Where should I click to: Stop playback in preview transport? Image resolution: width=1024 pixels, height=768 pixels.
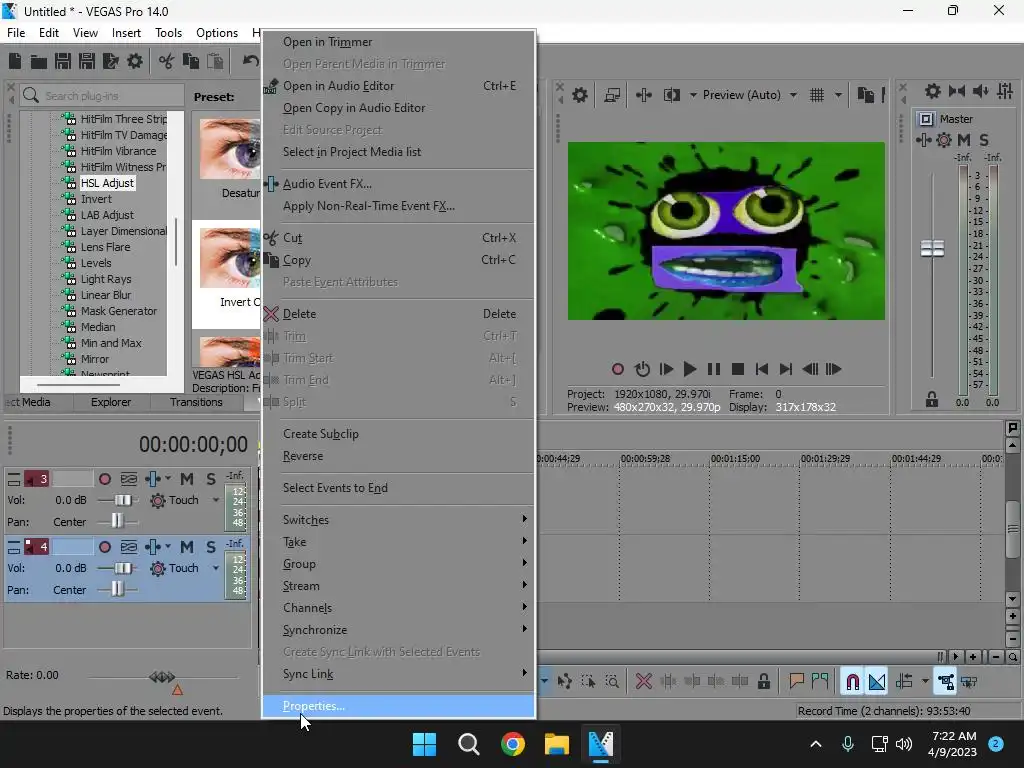[x=738, y=370]
